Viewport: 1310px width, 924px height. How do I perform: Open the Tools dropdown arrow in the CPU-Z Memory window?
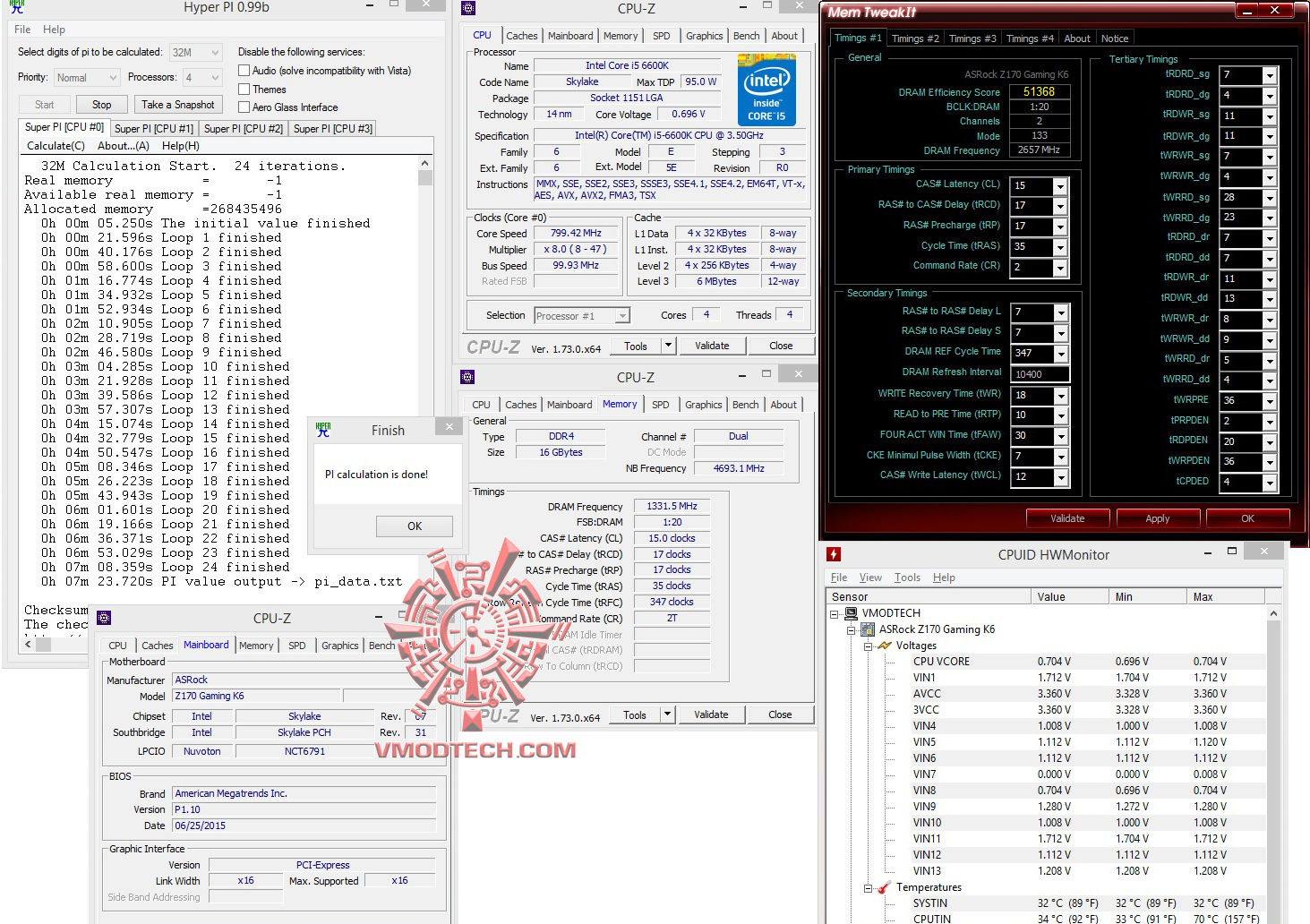pos(667,714)
